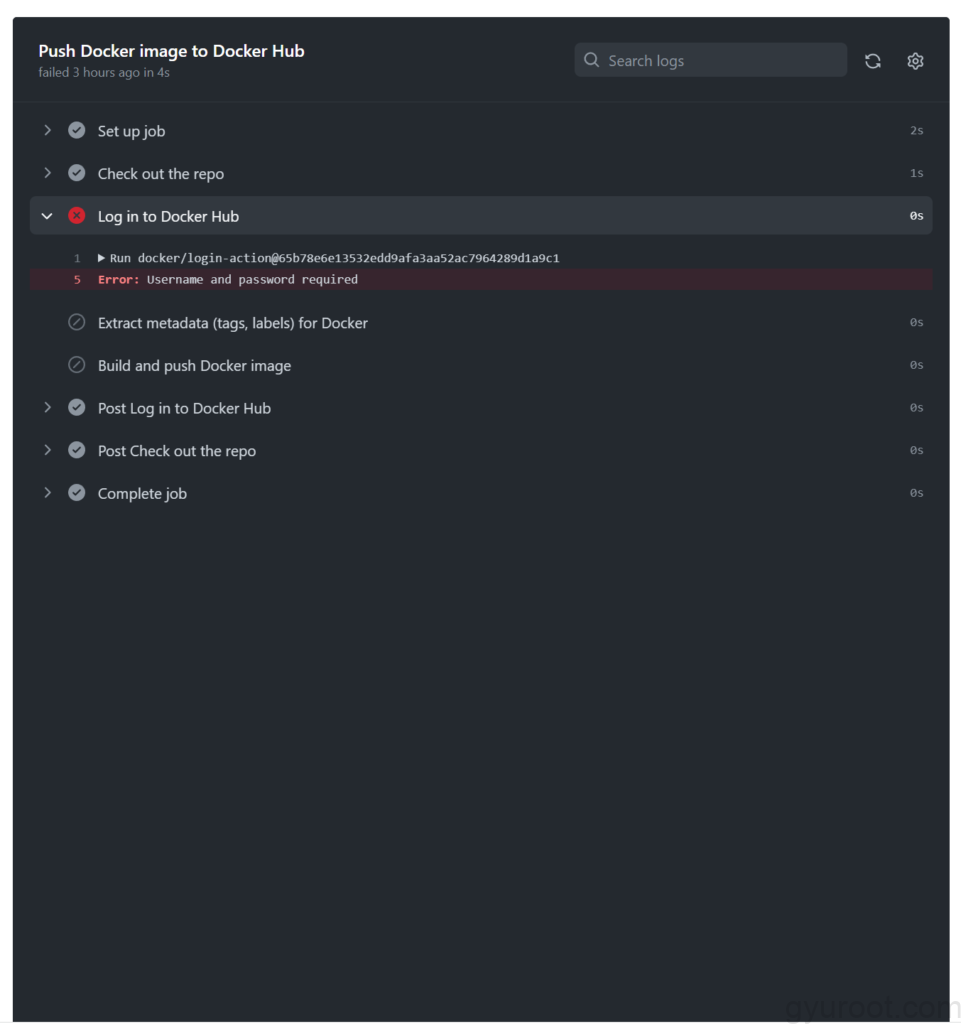Select the Build and push Docker image step
Screen dimensions: 961x1024
(x=194, y=366)
